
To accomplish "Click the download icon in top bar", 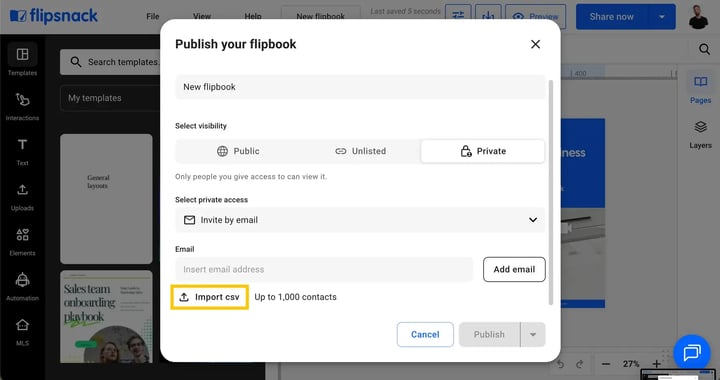I will 488,16.
